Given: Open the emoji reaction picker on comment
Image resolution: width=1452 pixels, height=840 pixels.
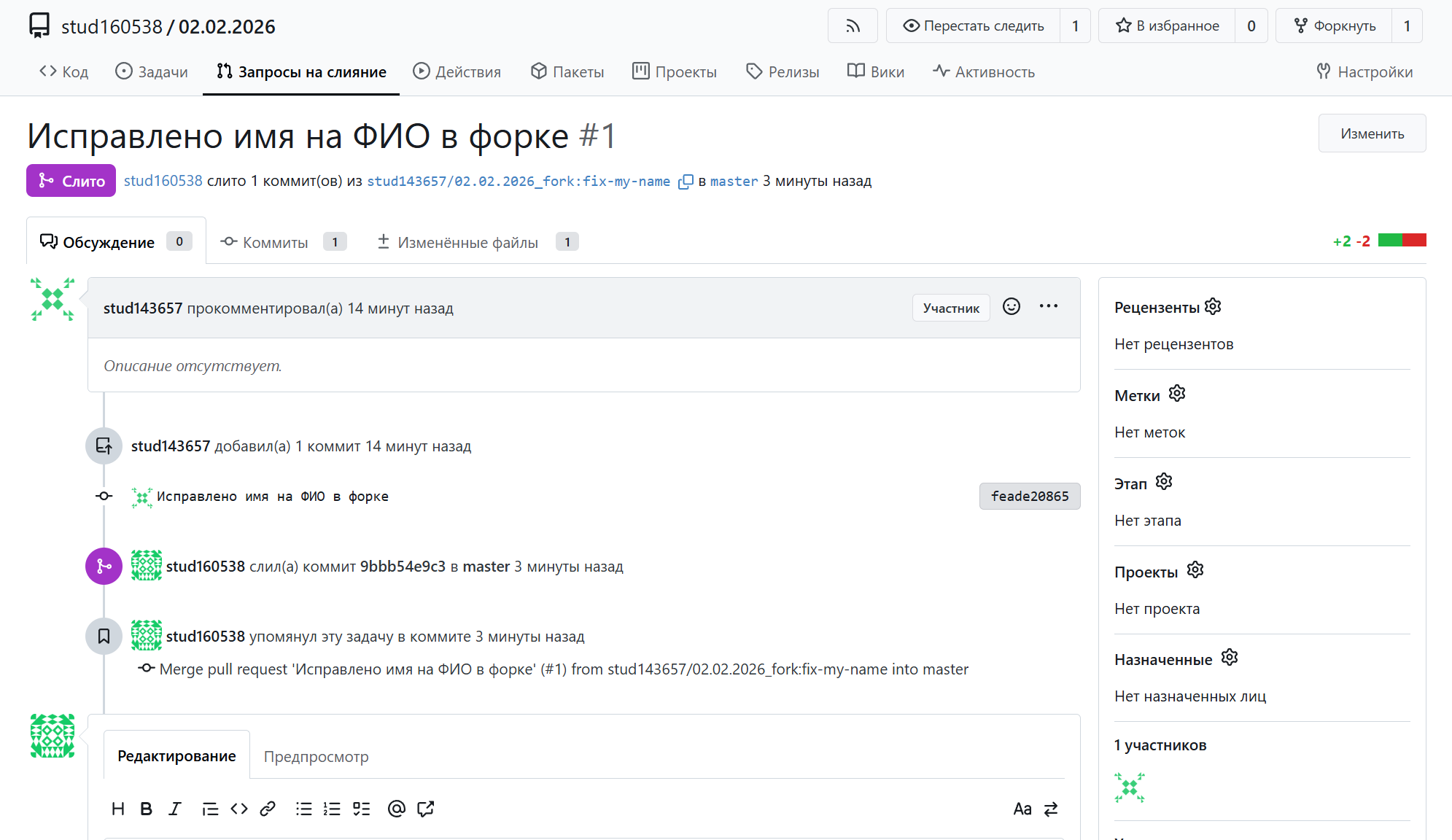Looking at the screenshot, I should click(x=1011, y=307).
